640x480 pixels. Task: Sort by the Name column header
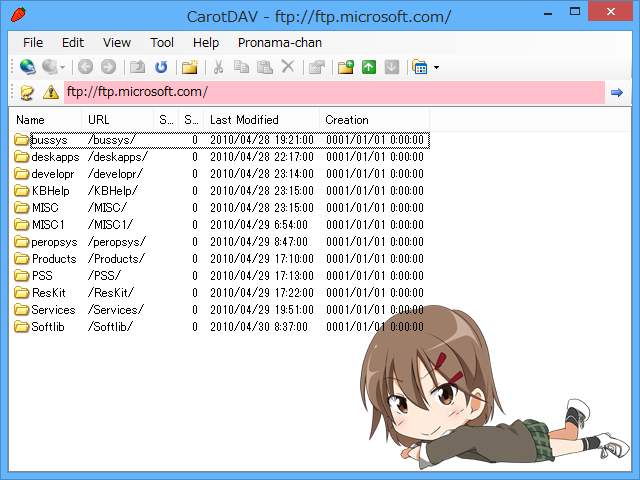tap(45, 120)
